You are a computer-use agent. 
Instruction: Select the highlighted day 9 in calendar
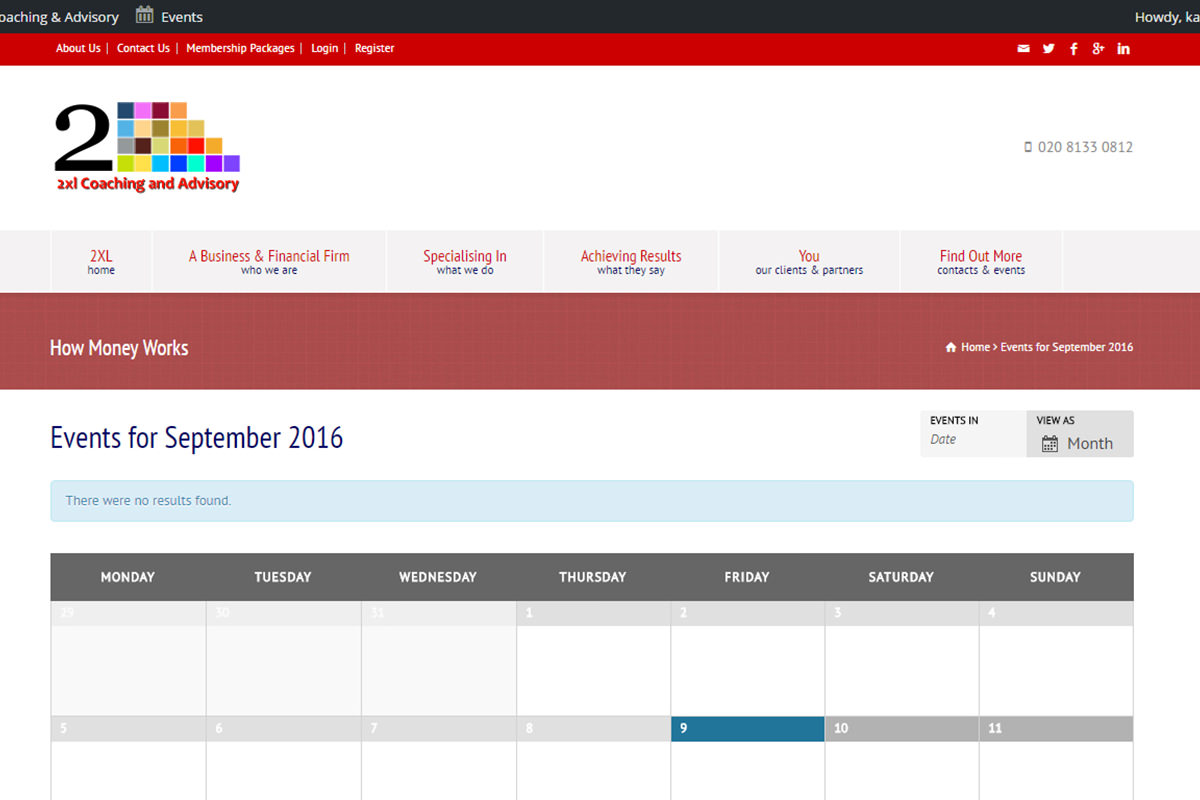coord(747,729)
